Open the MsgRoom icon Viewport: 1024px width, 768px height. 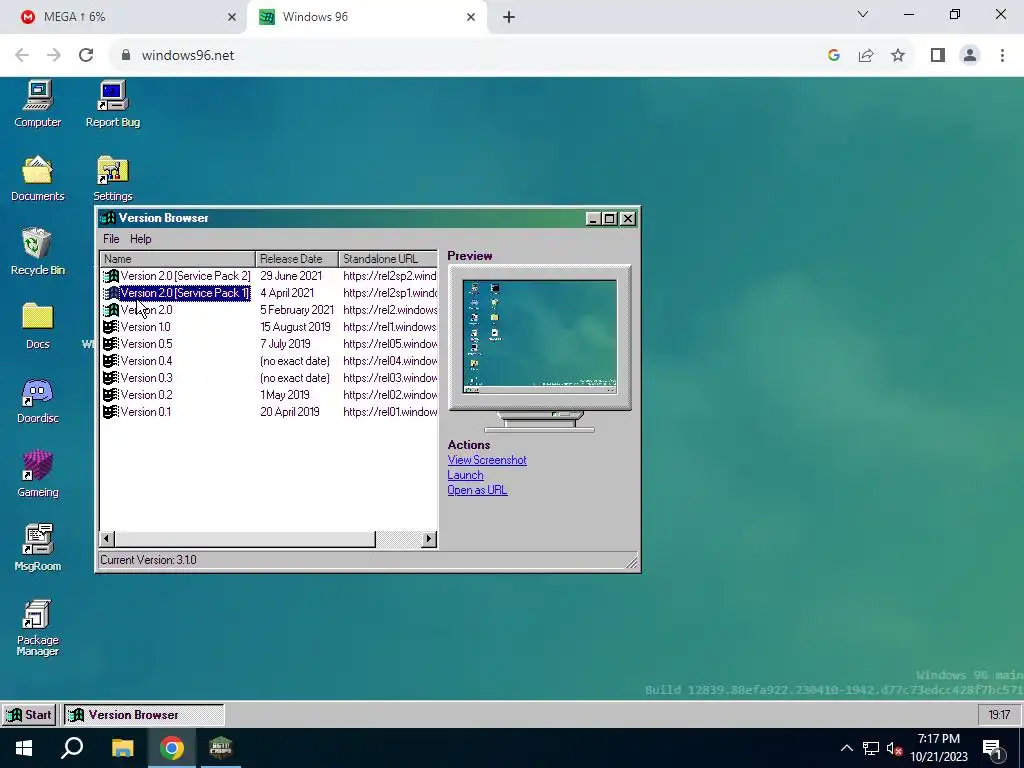click(37, 549)
